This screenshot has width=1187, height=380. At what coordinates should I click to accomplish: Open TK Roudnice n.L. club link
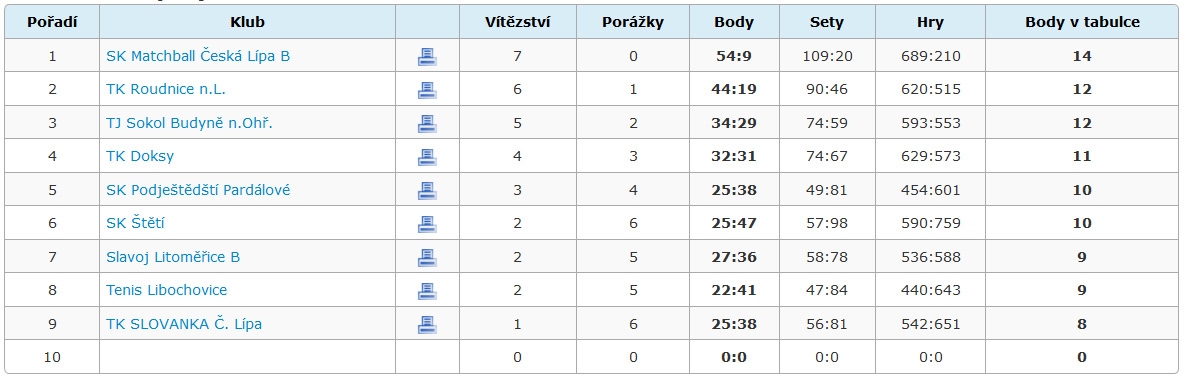[x=166, y=90]
